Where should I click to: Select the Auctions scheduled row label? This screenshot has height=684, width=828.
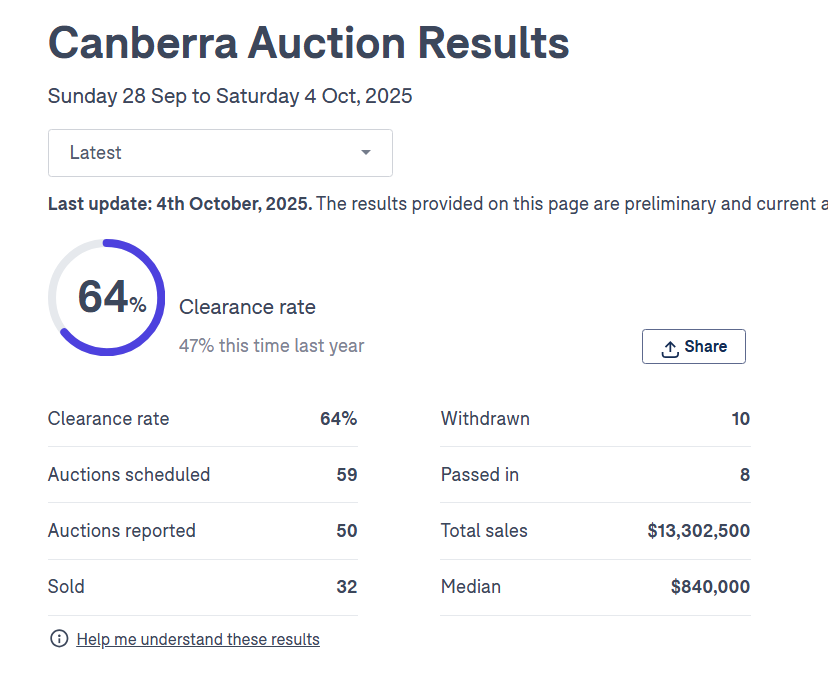point(129,475)
